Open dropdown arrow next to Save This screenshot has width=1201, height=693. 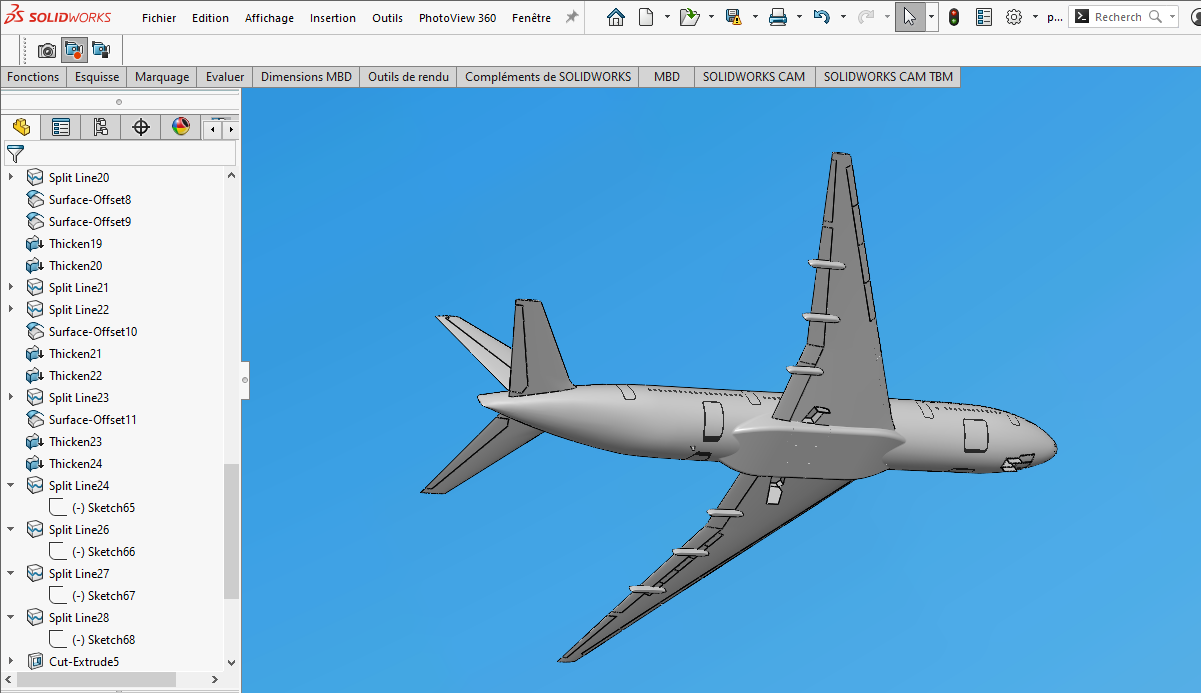tap(755, 17)
